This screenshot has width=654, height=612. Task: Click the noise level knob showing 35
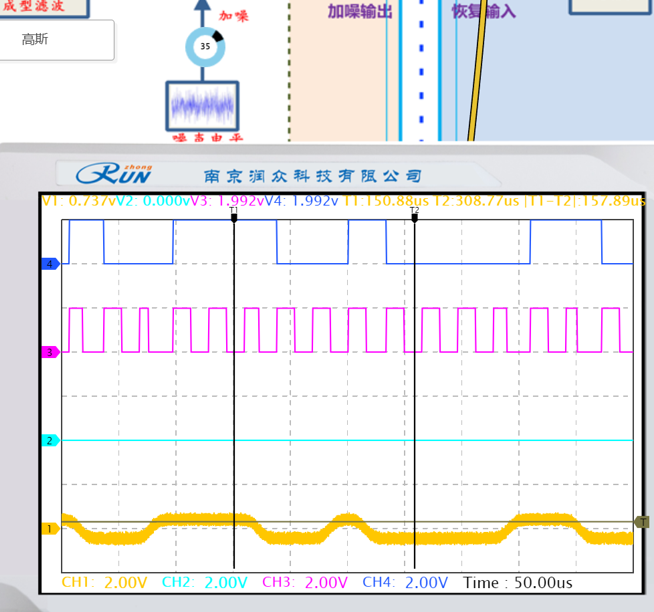(x=205, y=47)
